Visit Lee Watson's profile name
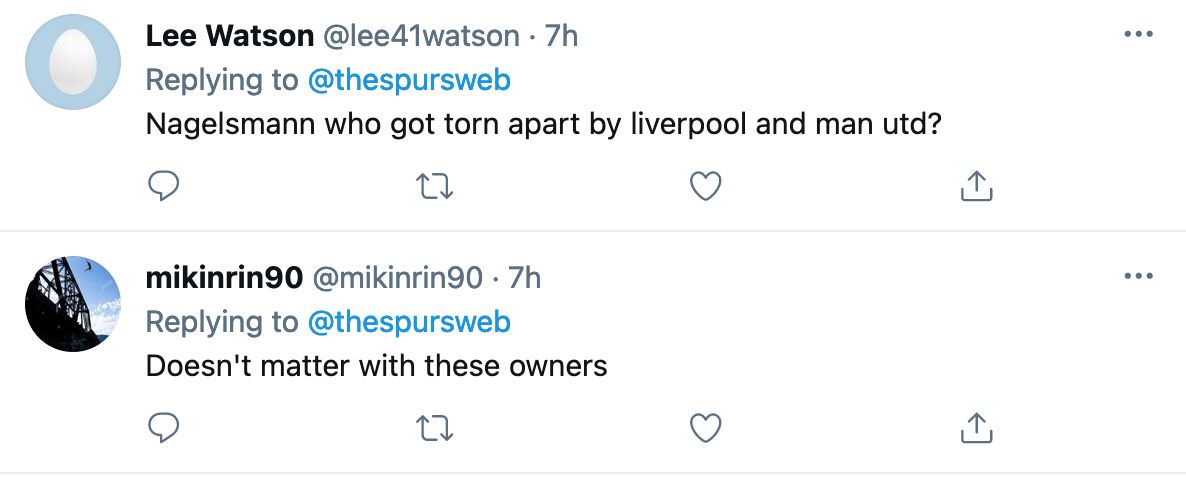The width and height of the screenshot is (1186, 484). (x=228, y=36)
